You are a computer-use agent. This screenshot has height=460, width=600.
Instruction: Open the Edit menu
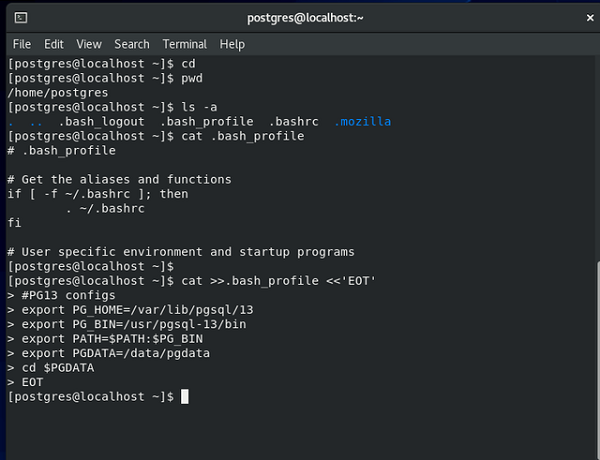pos(54,44)
